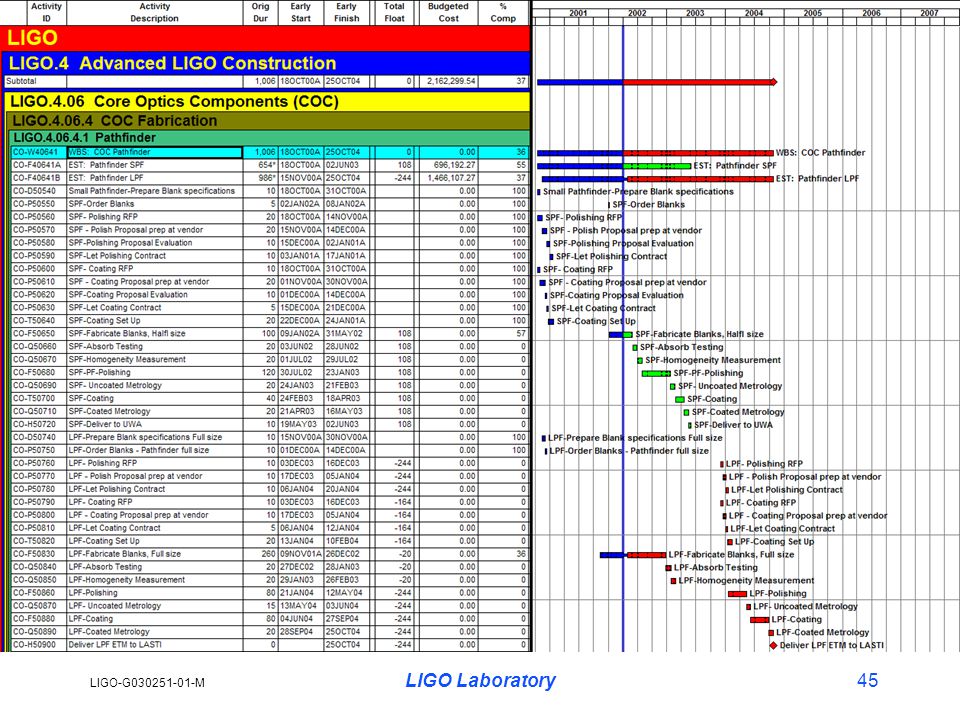Viewport: 960px width, 720px height.
Task: Select activity ID CO-F40641A
Action: 37,165
